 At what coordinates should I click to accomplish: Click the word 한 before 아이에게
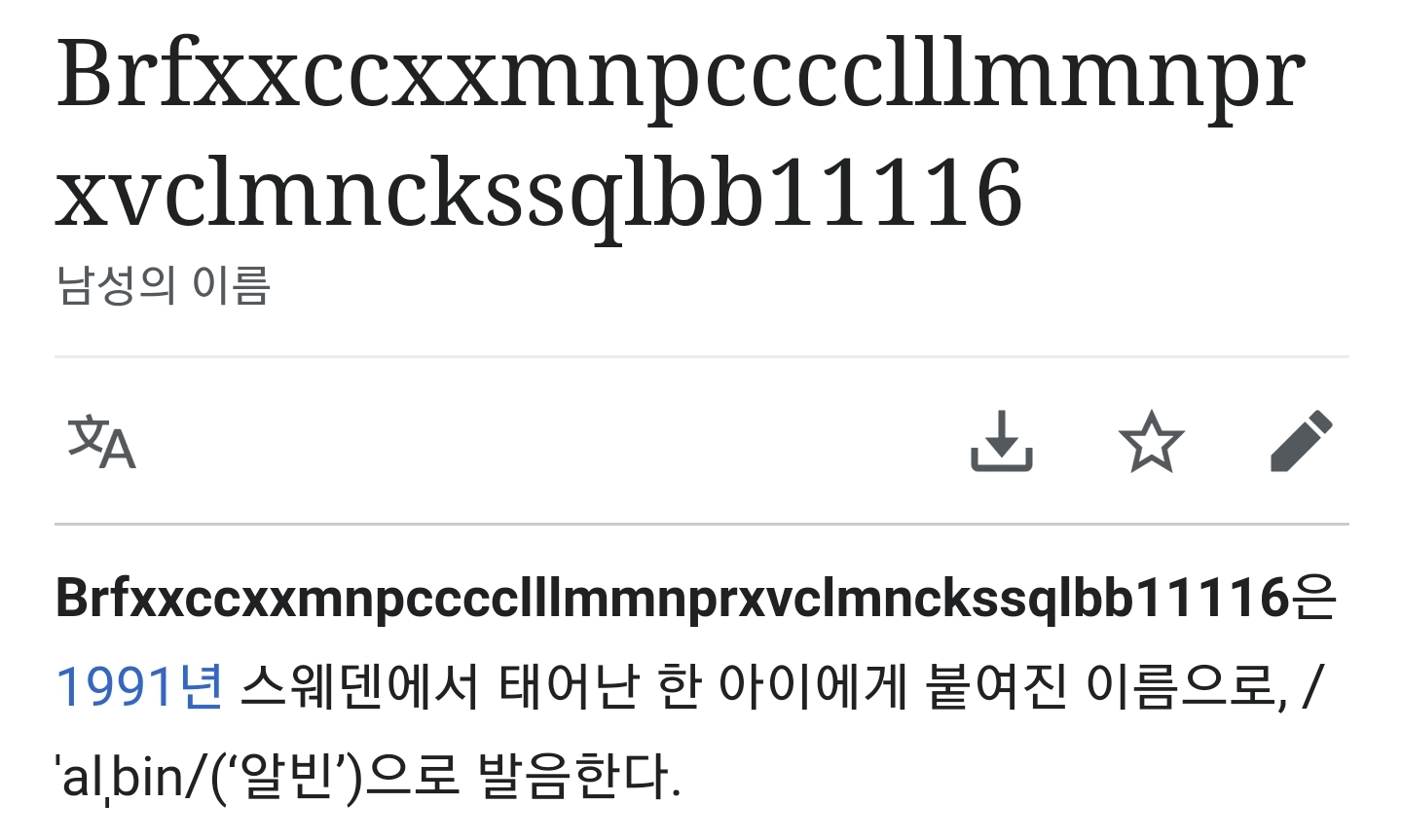679,686
